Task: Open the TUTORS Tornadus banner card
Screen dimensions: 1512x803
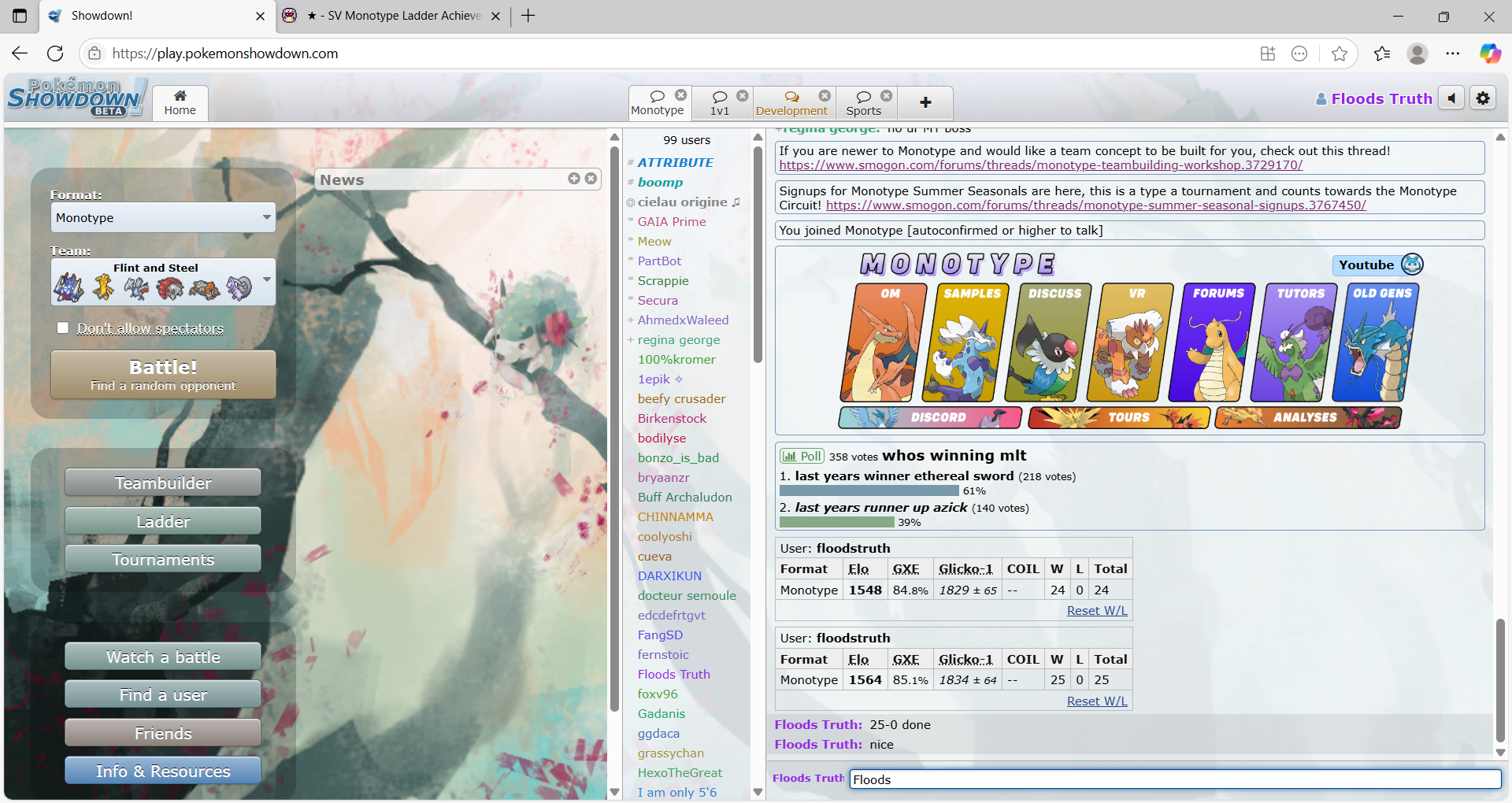Action: pos(1293,342)
